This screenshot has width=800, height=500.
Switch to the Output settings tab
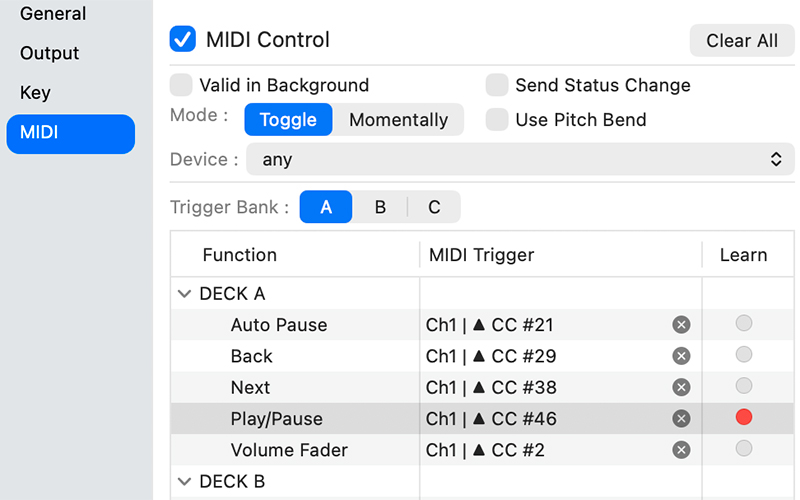pos(49,53)
